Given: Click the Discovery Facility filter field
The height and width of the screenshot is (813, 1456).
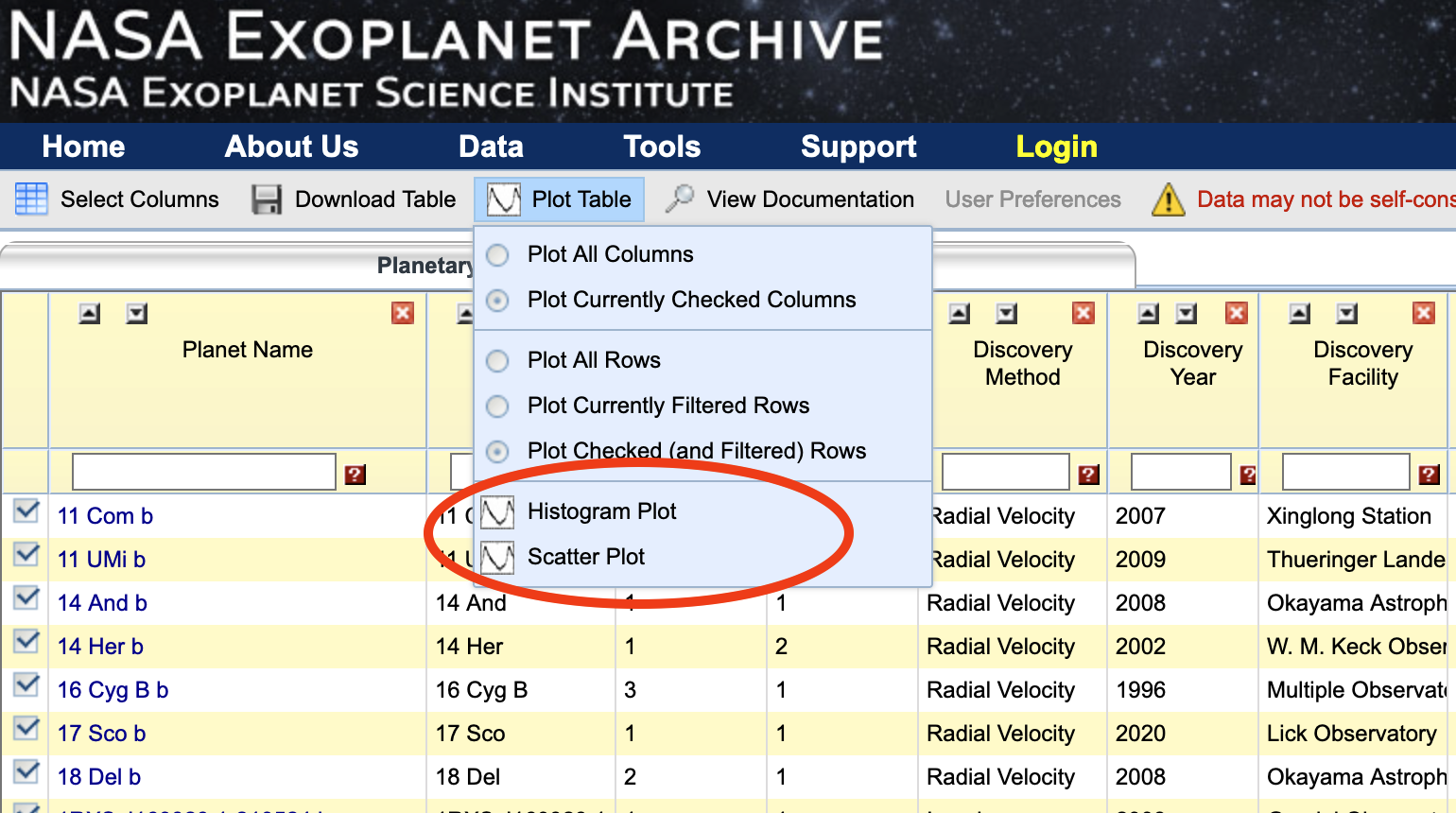Looking at the screenshot, I should 1345,472.
